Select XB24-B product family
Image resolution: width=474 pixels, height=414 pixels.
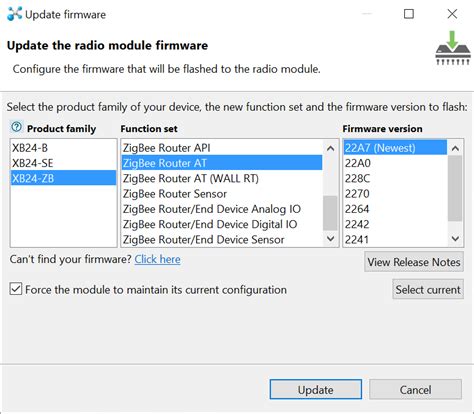tap(63, 148)
